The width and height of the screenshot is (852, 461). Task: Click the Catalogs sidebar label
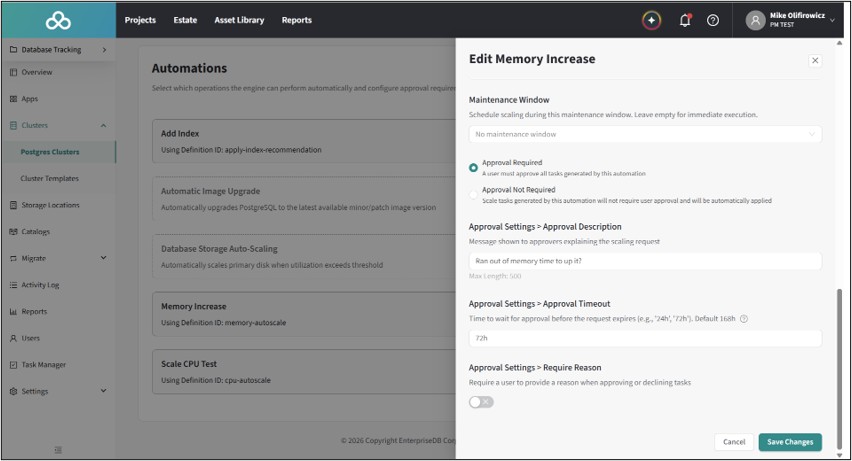(x=35, y=232)
